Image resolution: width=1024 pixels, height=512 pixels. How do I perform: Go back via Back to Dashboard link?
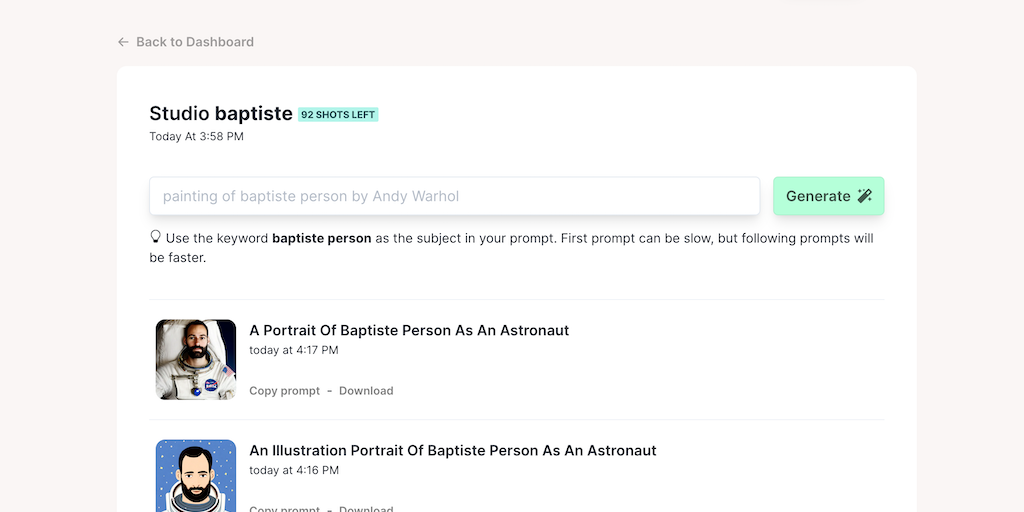click(x=194, y=42)
